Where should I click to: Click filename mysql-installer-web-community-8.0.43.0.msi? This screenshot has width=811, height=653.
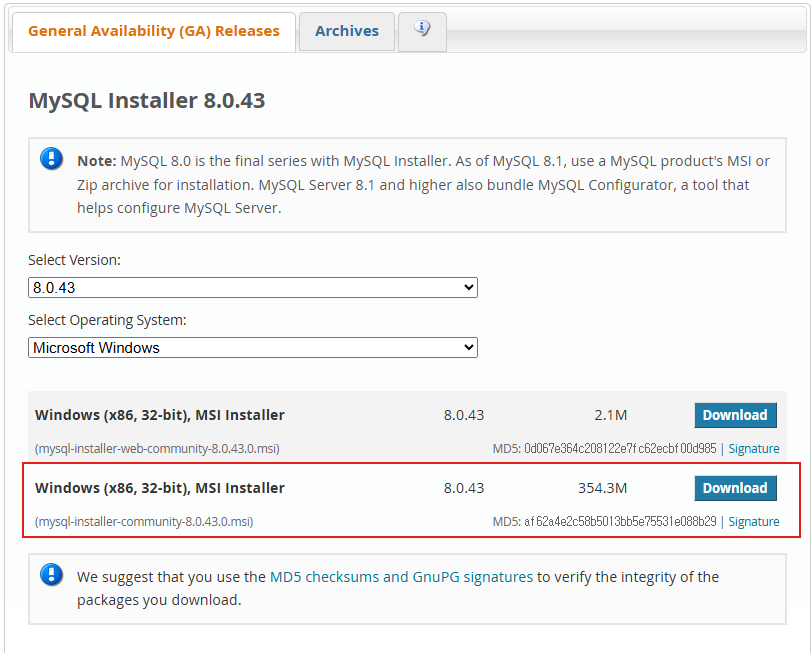point(157,449)
